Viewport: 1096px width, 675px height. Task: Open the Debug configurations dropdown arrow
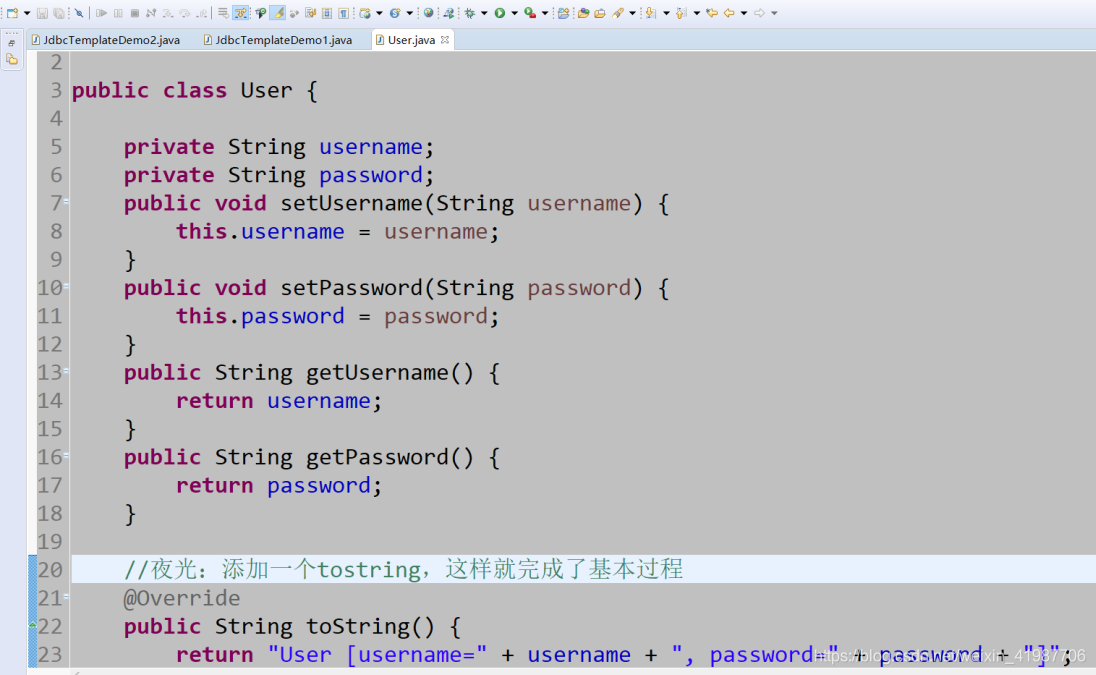[x=484, y=13]
